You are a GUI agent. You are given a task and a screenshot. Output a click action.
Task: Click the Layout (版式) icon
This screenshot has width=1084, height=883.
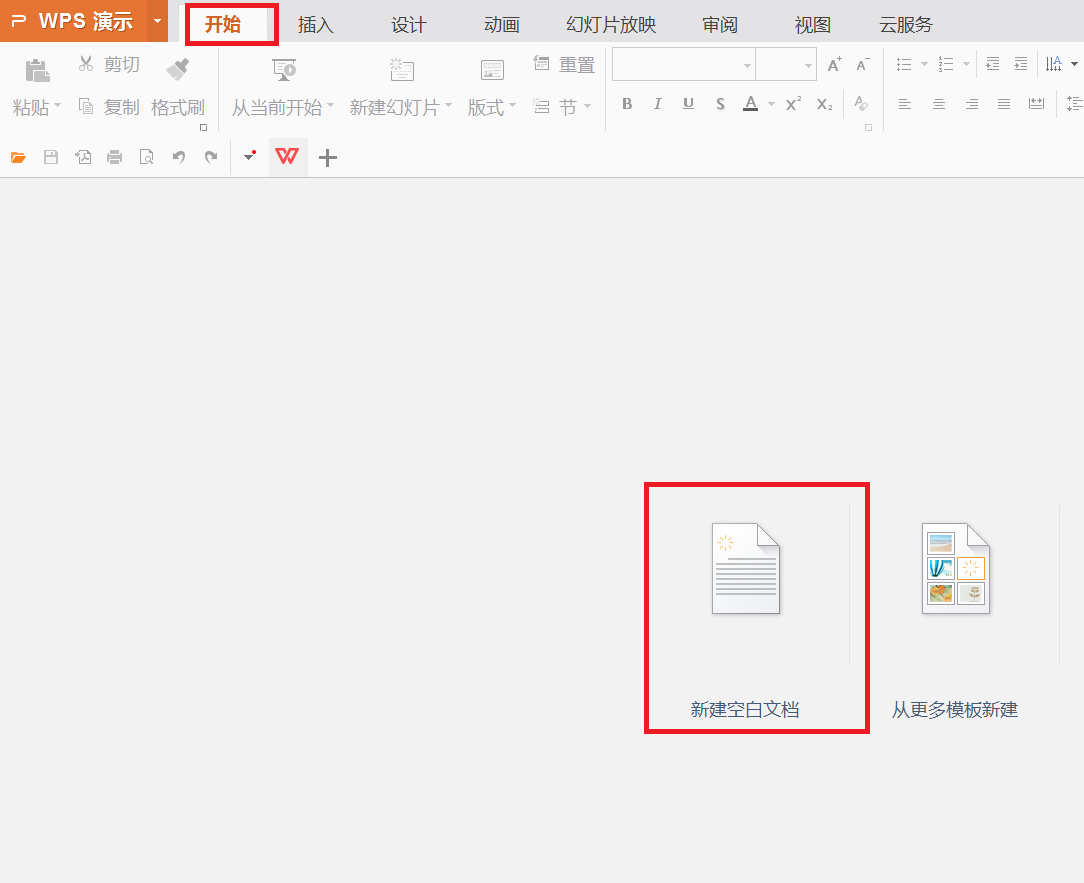tap(492, 70)
